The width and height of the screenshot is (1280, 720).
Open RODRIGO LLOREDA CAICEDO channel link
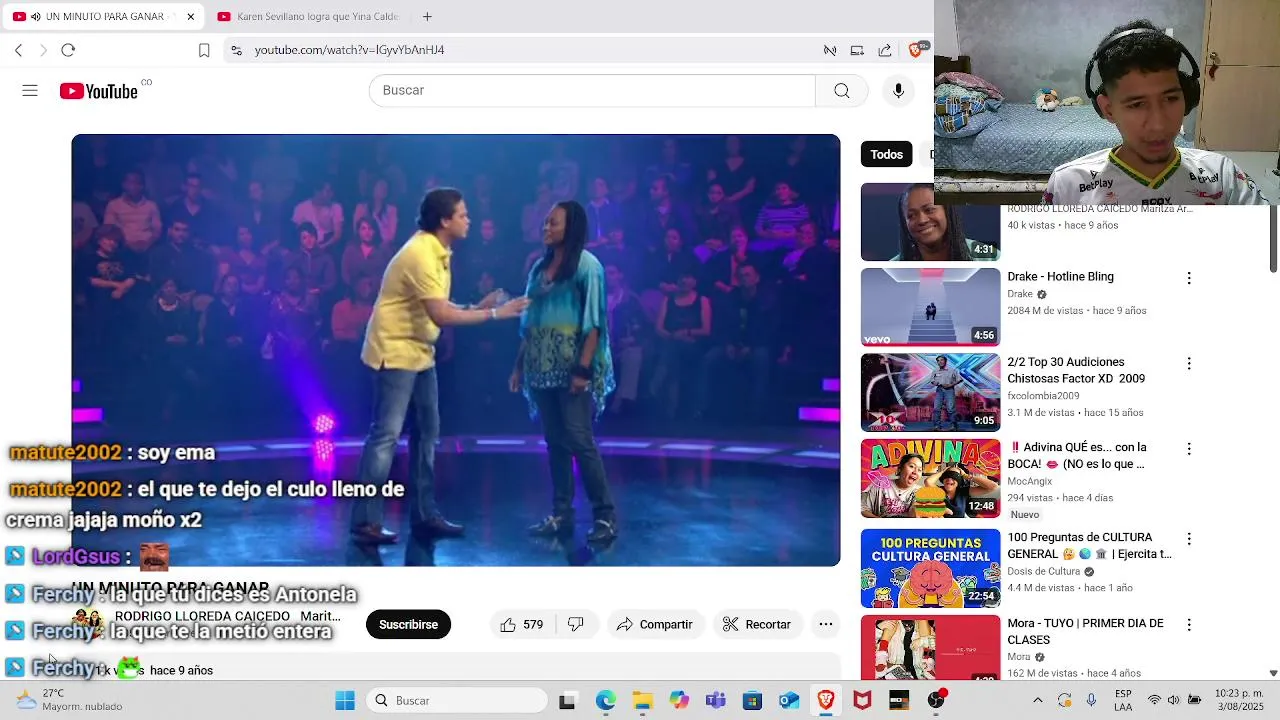pyautogui.click(x=228, y=616)
